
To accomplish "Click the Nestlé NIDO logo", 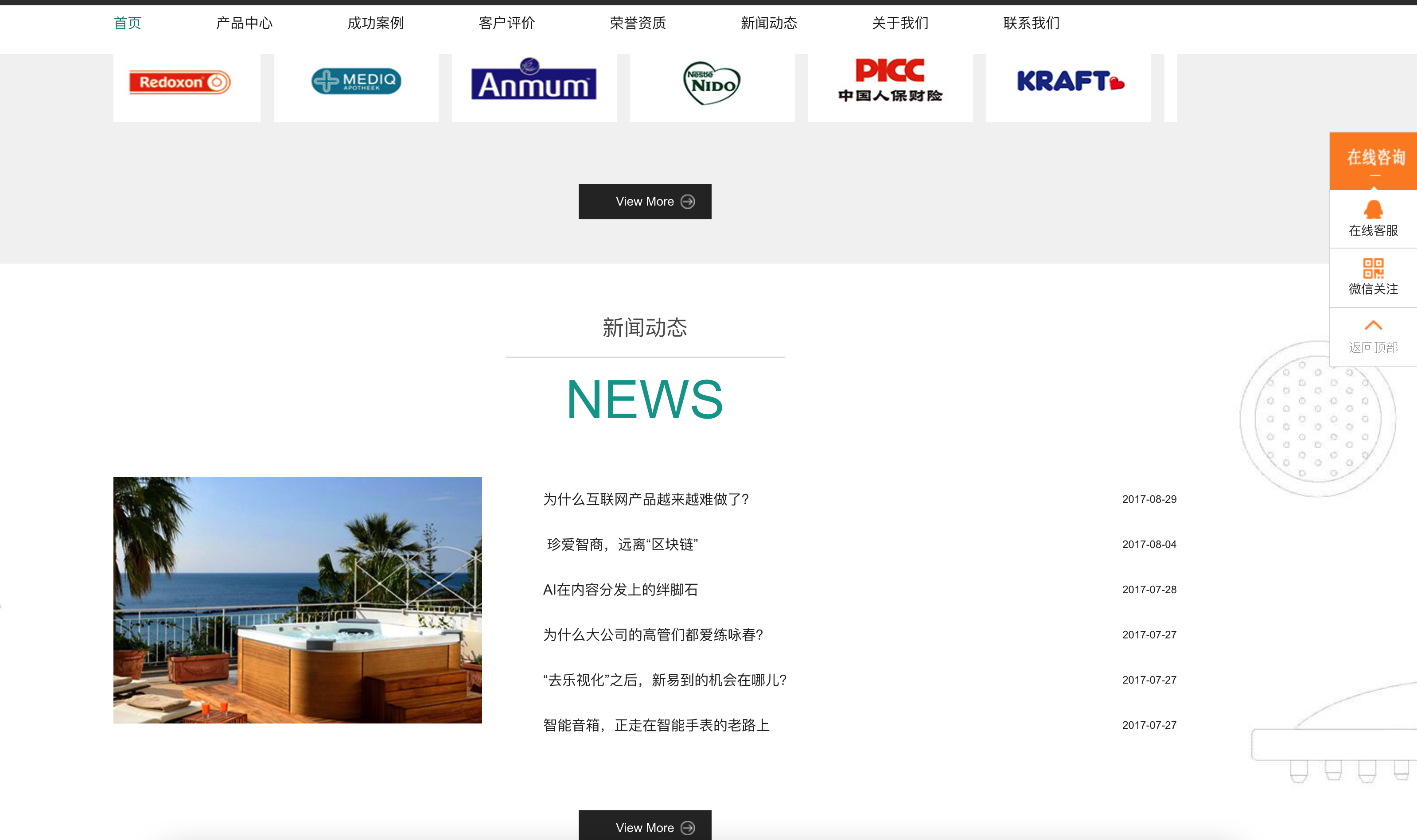I will 712,83.
